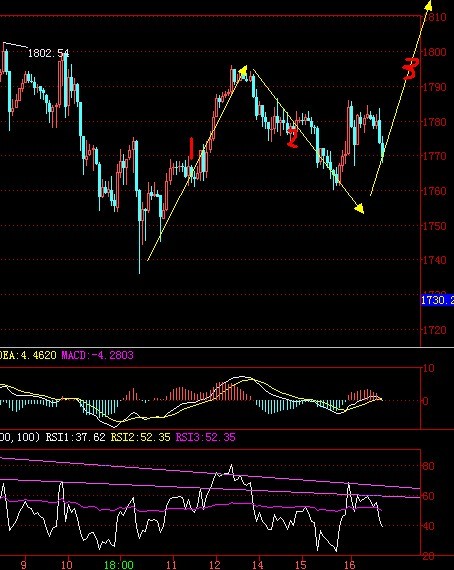Click the 1780 price axis label
454x570 pixels.
pos(435,122)
